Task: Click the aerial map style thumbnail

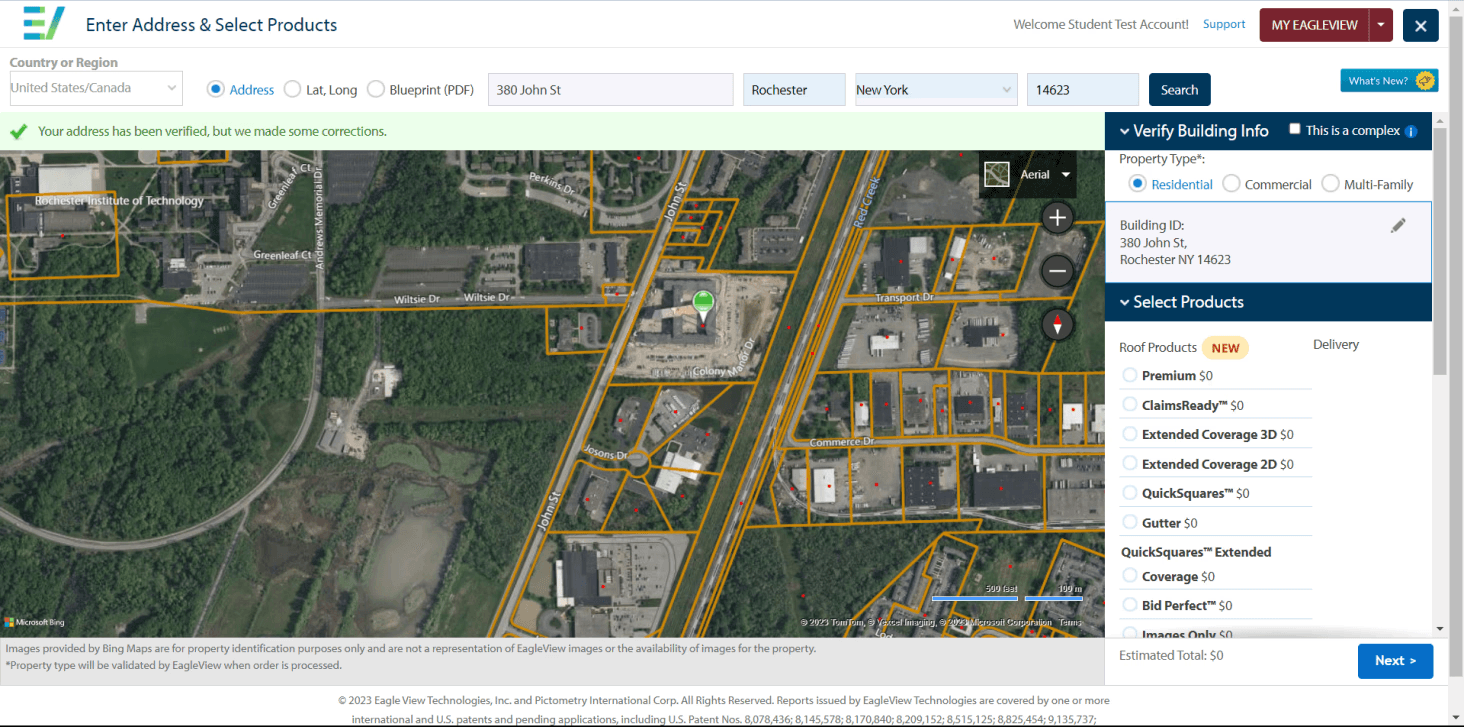Action: [997, 174]
